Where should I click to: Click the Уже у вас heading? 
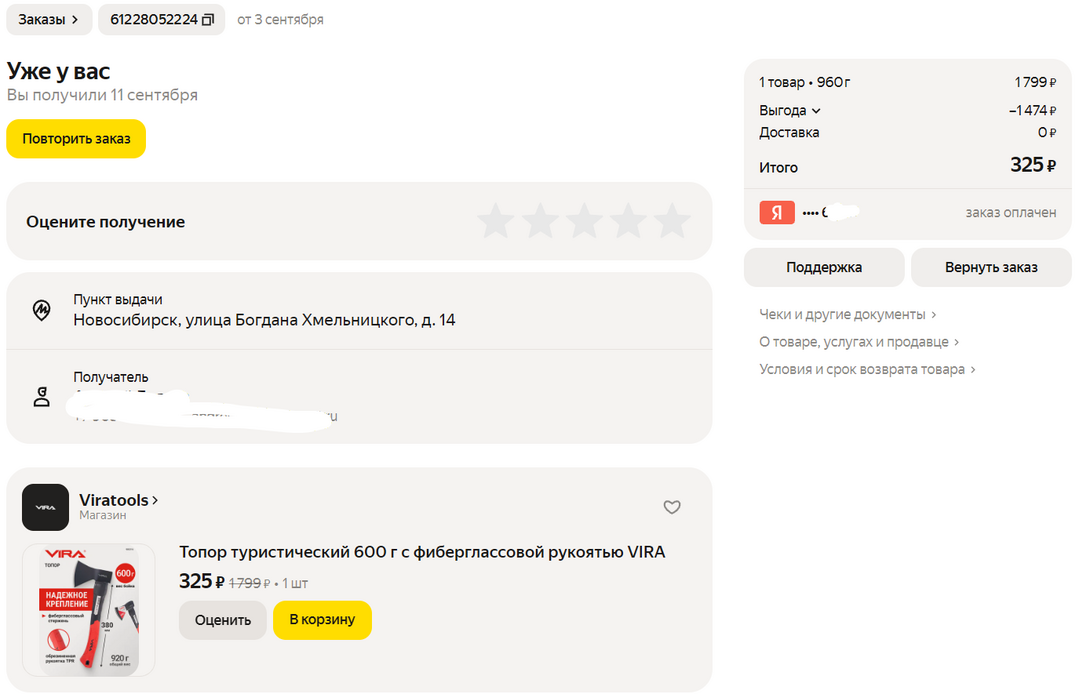pos(58,71)
